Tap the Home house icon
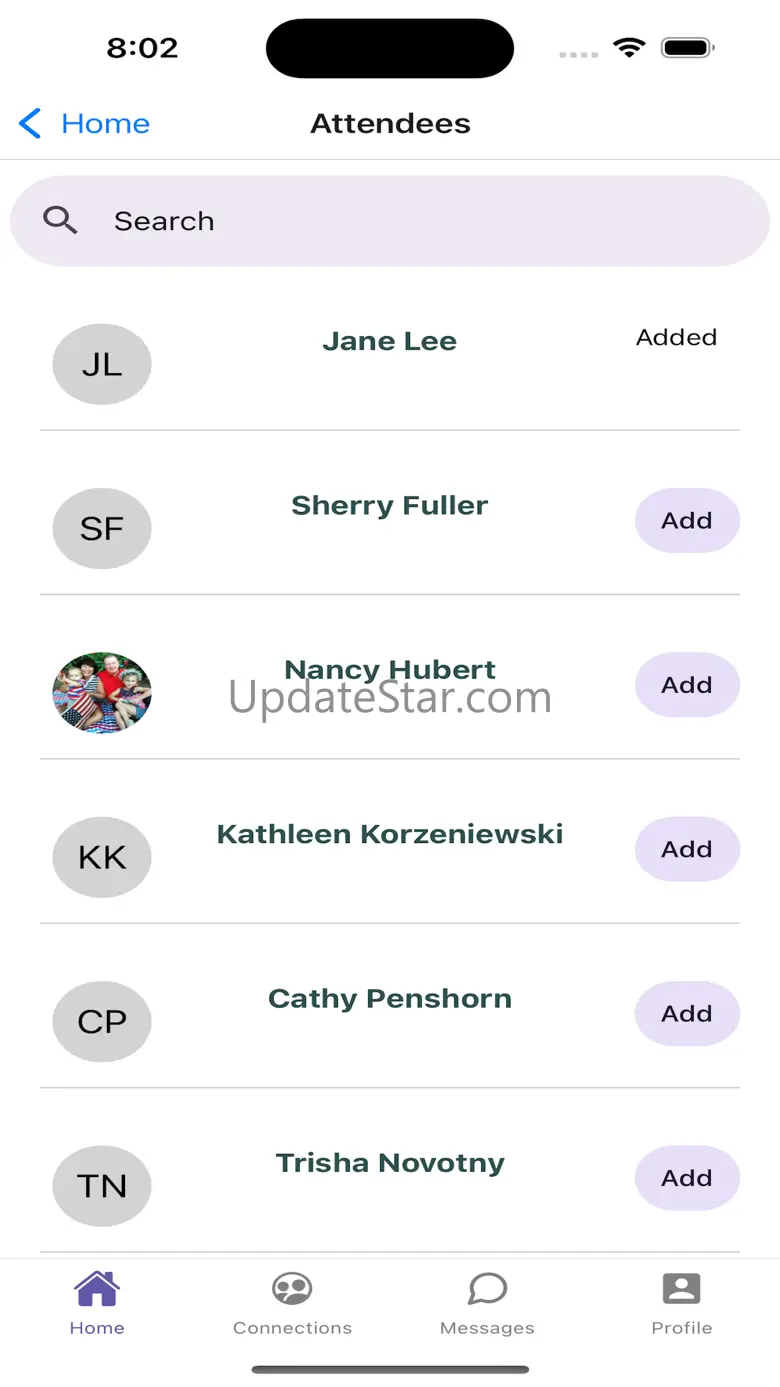 tap(97, 1289)
